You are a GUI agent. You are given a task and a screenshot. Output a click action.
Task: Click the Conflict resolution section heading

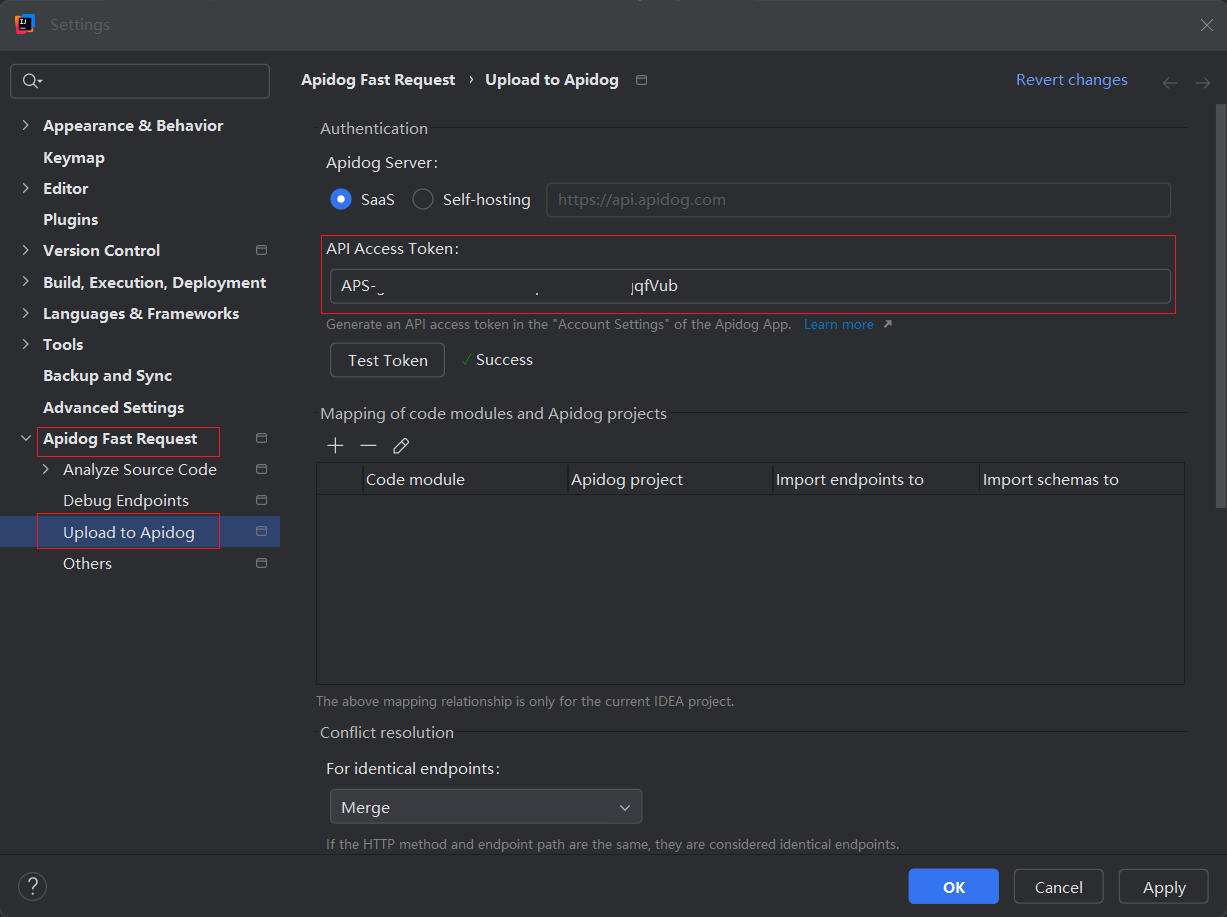(x=387, y=732)
